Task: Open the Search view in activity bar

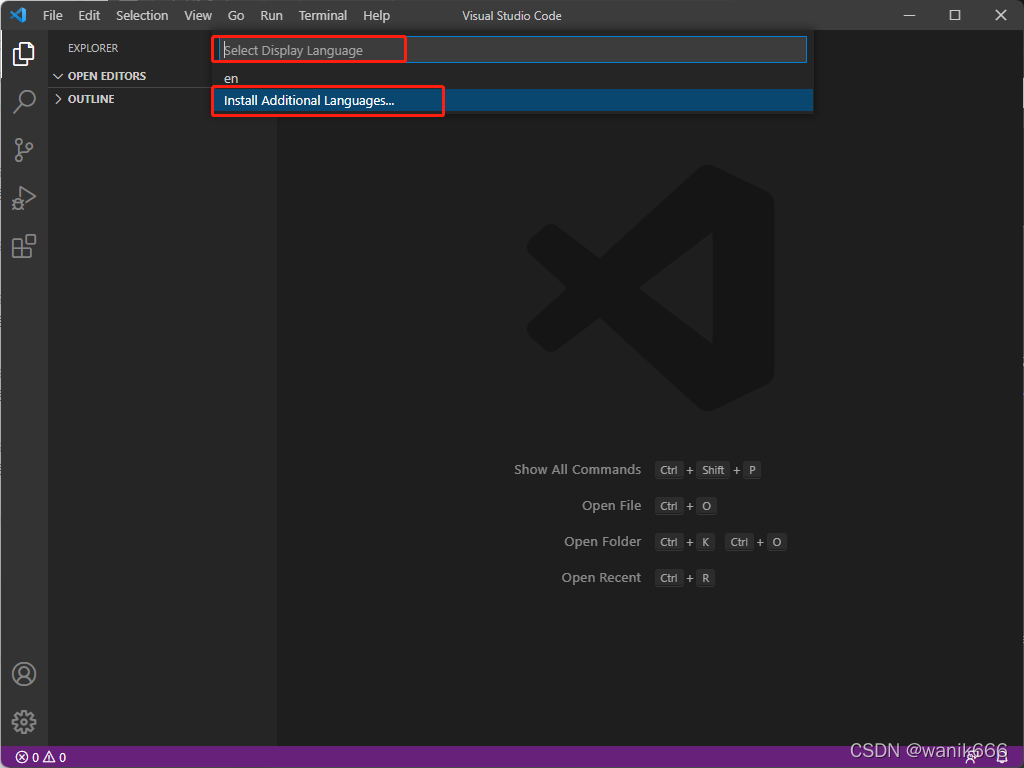Action: click(x=24, y=102)
